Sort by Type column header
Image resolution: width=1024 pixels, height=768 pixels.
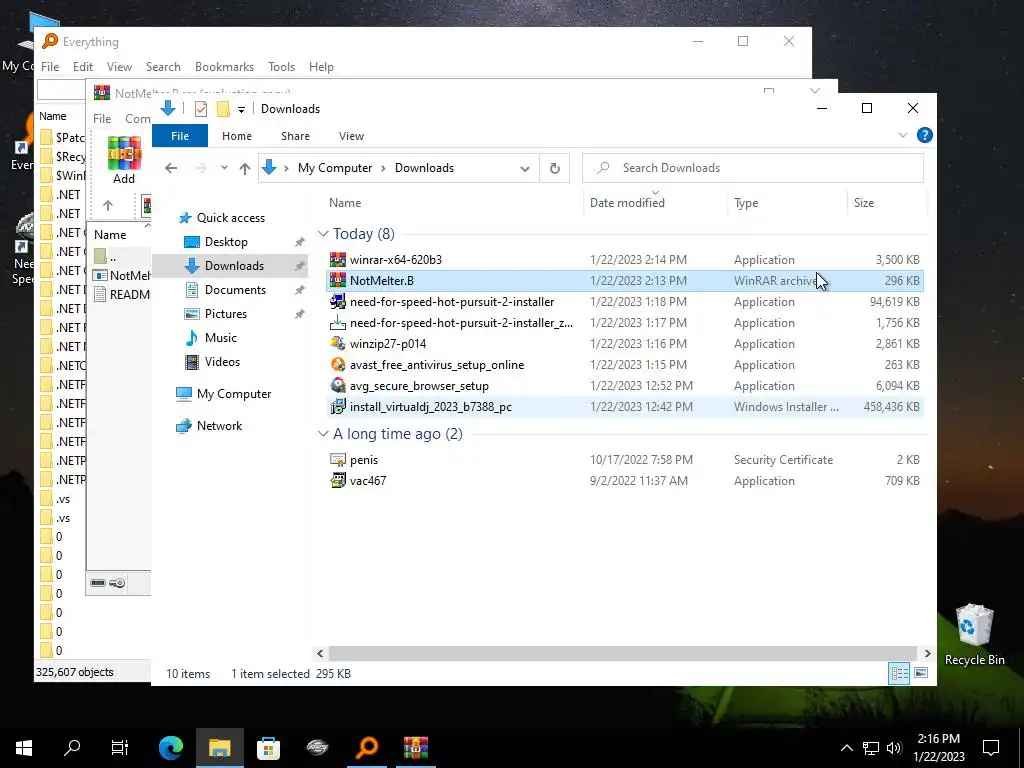pyautogui.click(x=787, y=203)
